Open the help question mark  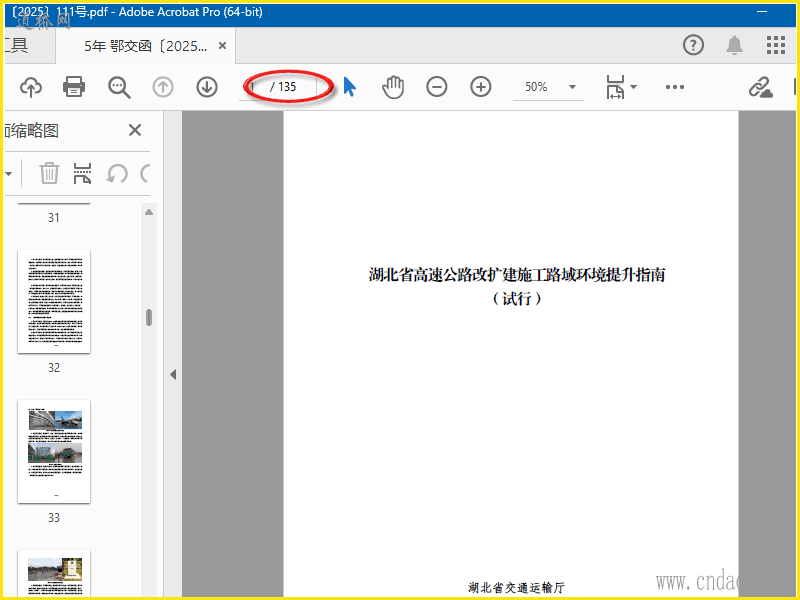[x=693, y=45]
